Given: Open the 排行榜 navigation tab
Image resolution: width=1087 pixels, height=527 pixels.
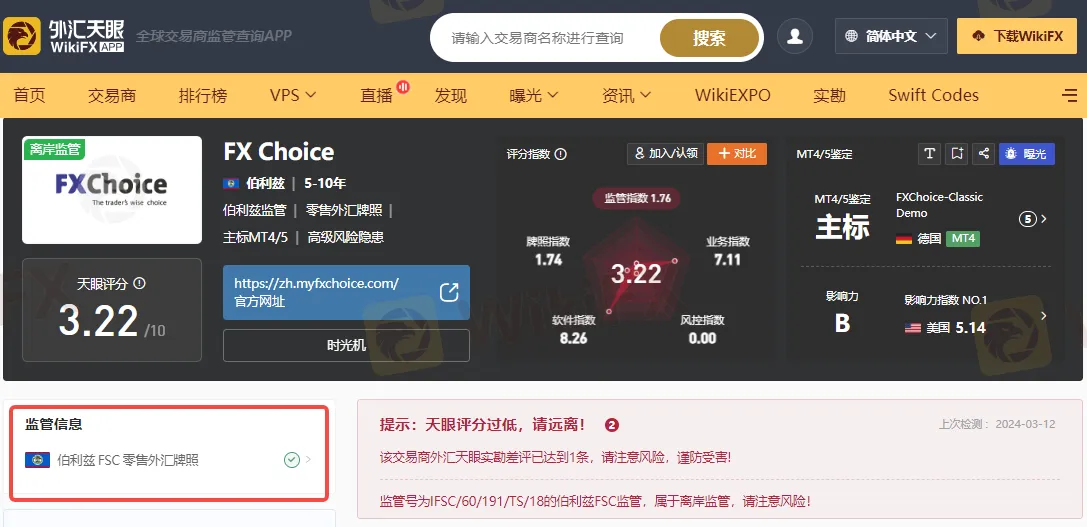Looking at the screenshot, I should tap(202, 95).
